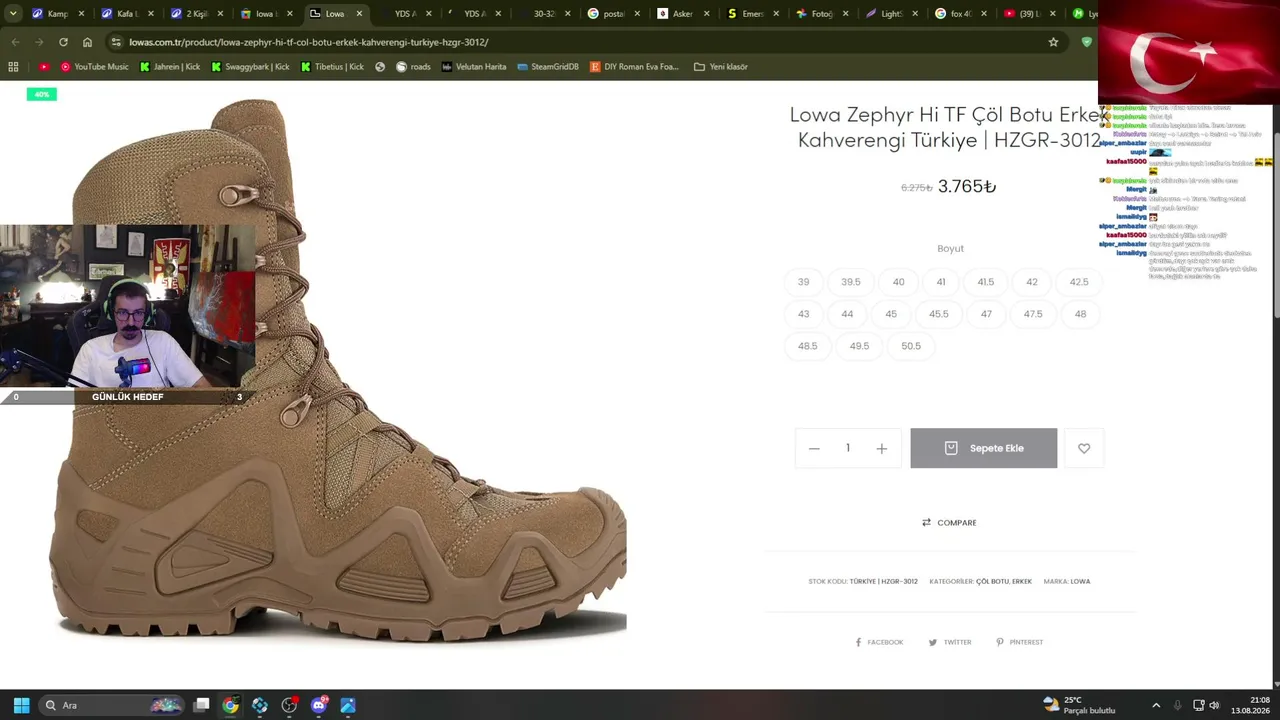Open the site information icon in address bar
This screenshot has height=720, width=1280.
(x=116, y=42)
